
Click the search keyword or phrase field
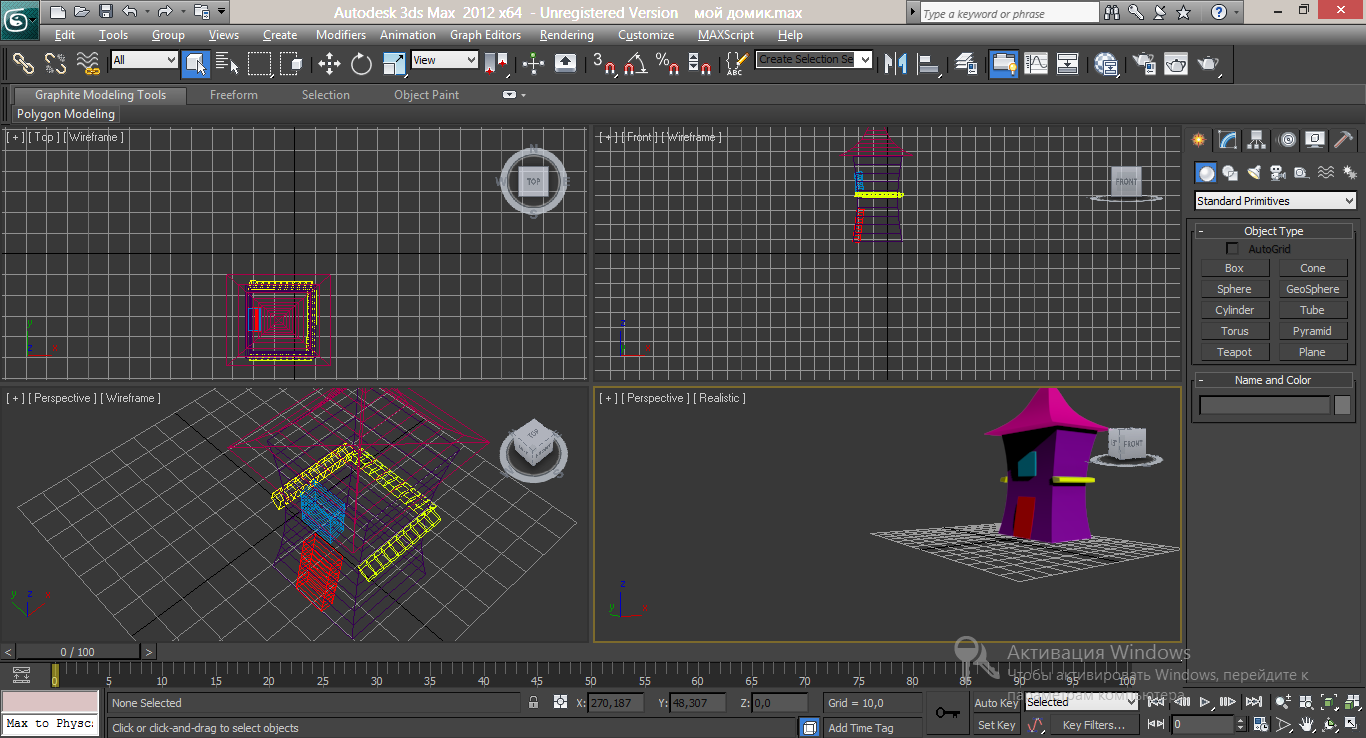pyautogui.click(x=1008, y=13)
